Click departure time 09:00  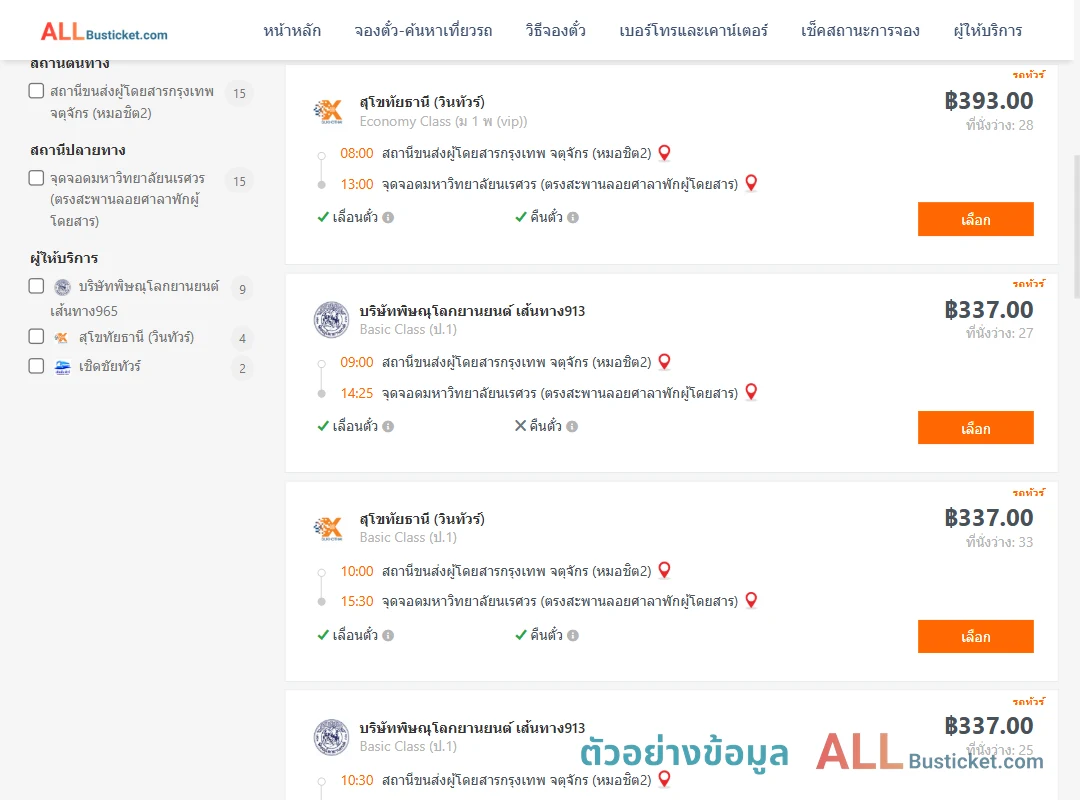pos(357,362)
